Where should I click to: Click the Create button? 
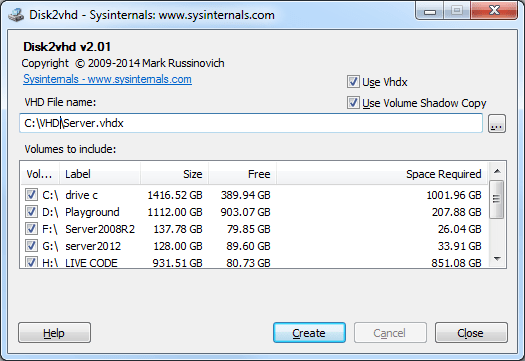pyautogui.click(x=309, y=333)
